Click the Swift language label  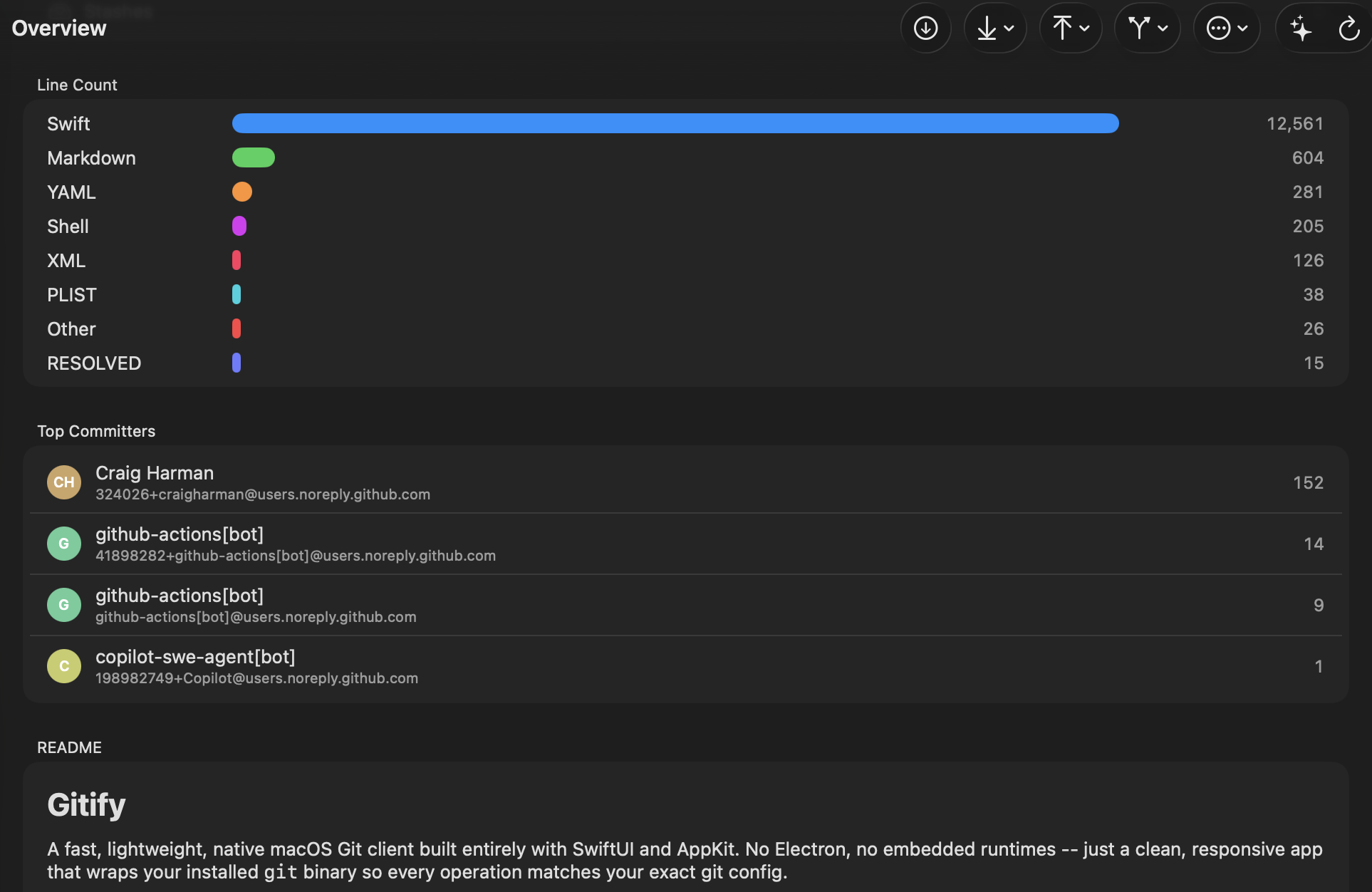pyautogui.click(x=68, y=124)
